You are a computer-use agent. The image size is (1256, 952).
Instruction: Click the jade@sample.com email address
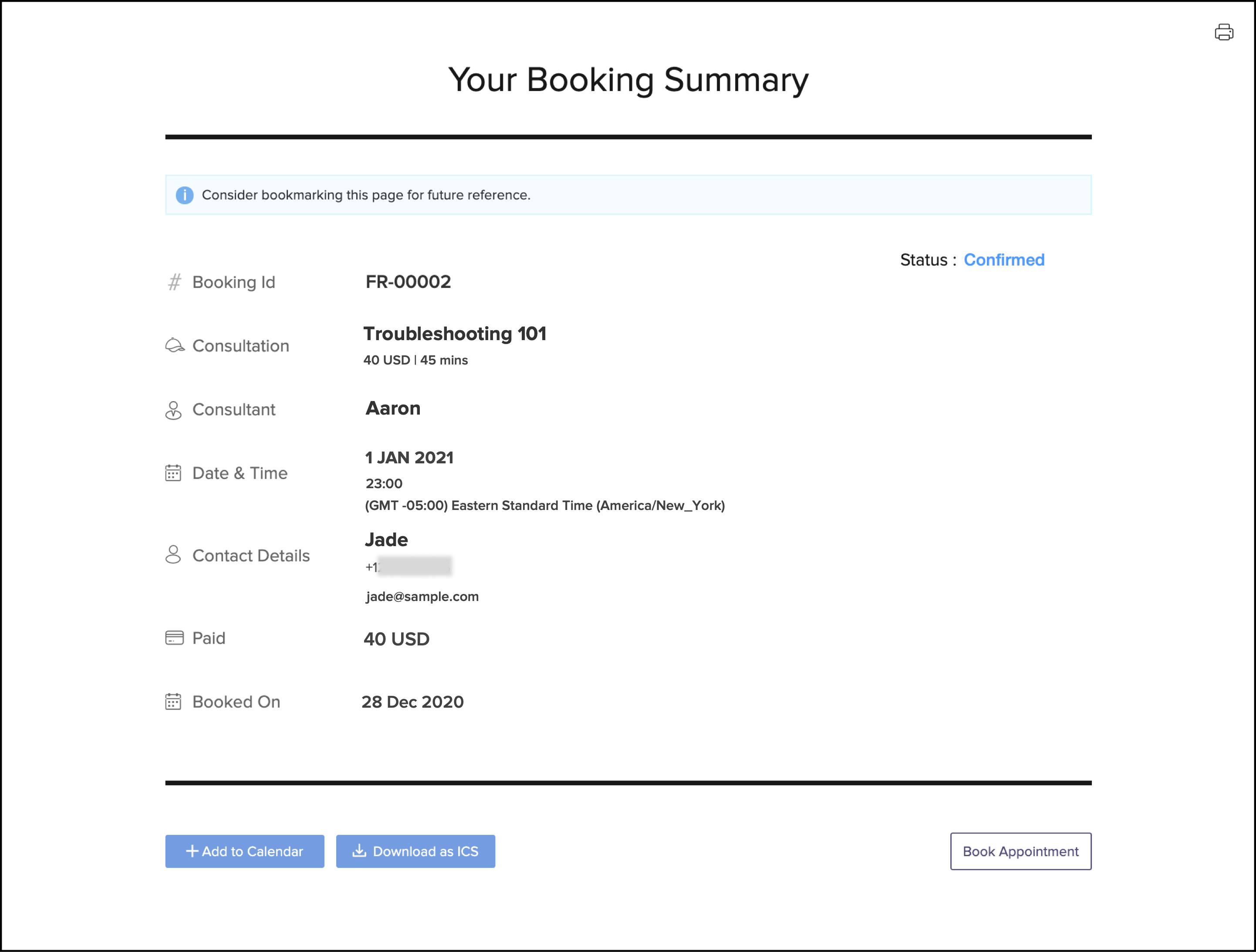[x=422, y=597]
